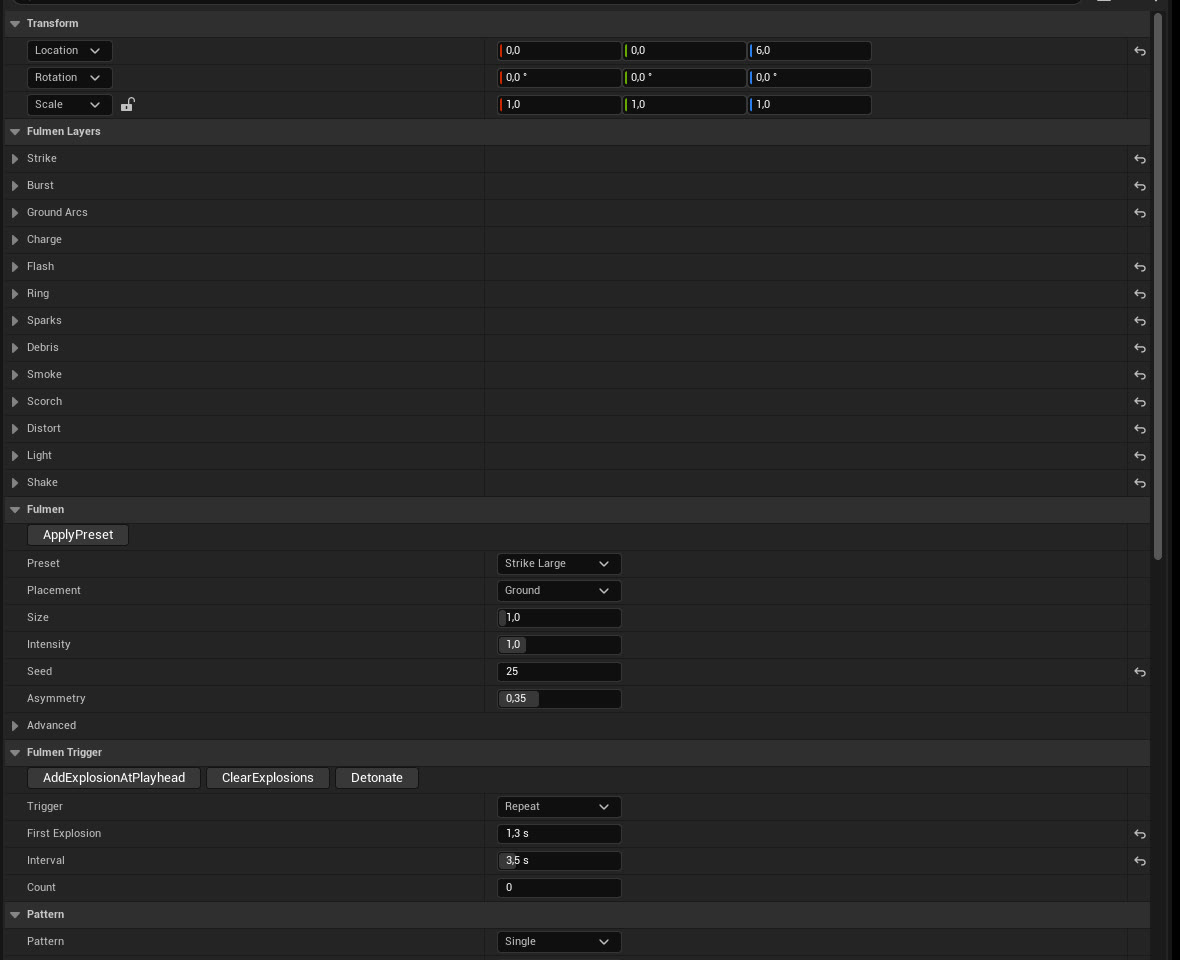The height and width of the screenshot is (960, 1180).
Task: Reset the Shake layer to default
Action: (x=1139, y=483)
